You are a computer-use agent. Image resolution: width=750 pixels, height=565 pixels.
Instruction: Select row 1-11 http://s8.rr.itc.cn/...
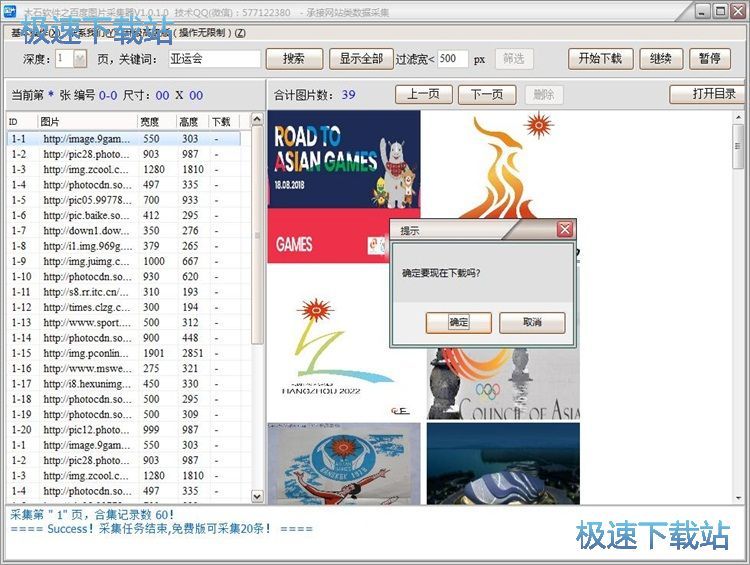pos(124,292)
